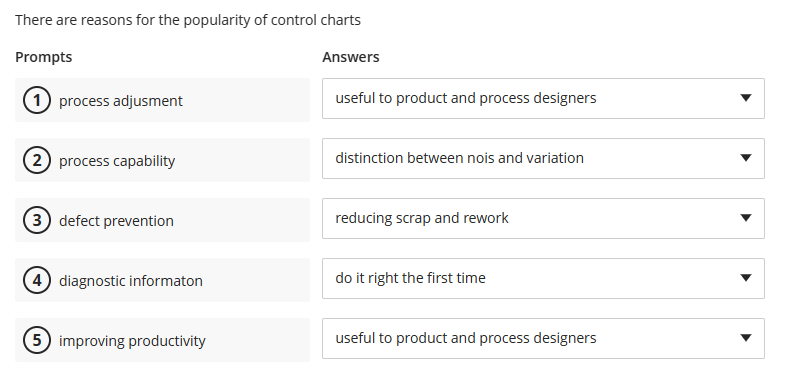Open dropdown arrow for diagnostic informaton answer
Image resolution: width=793 pixels, height=388 pixels.
(745, 278)
